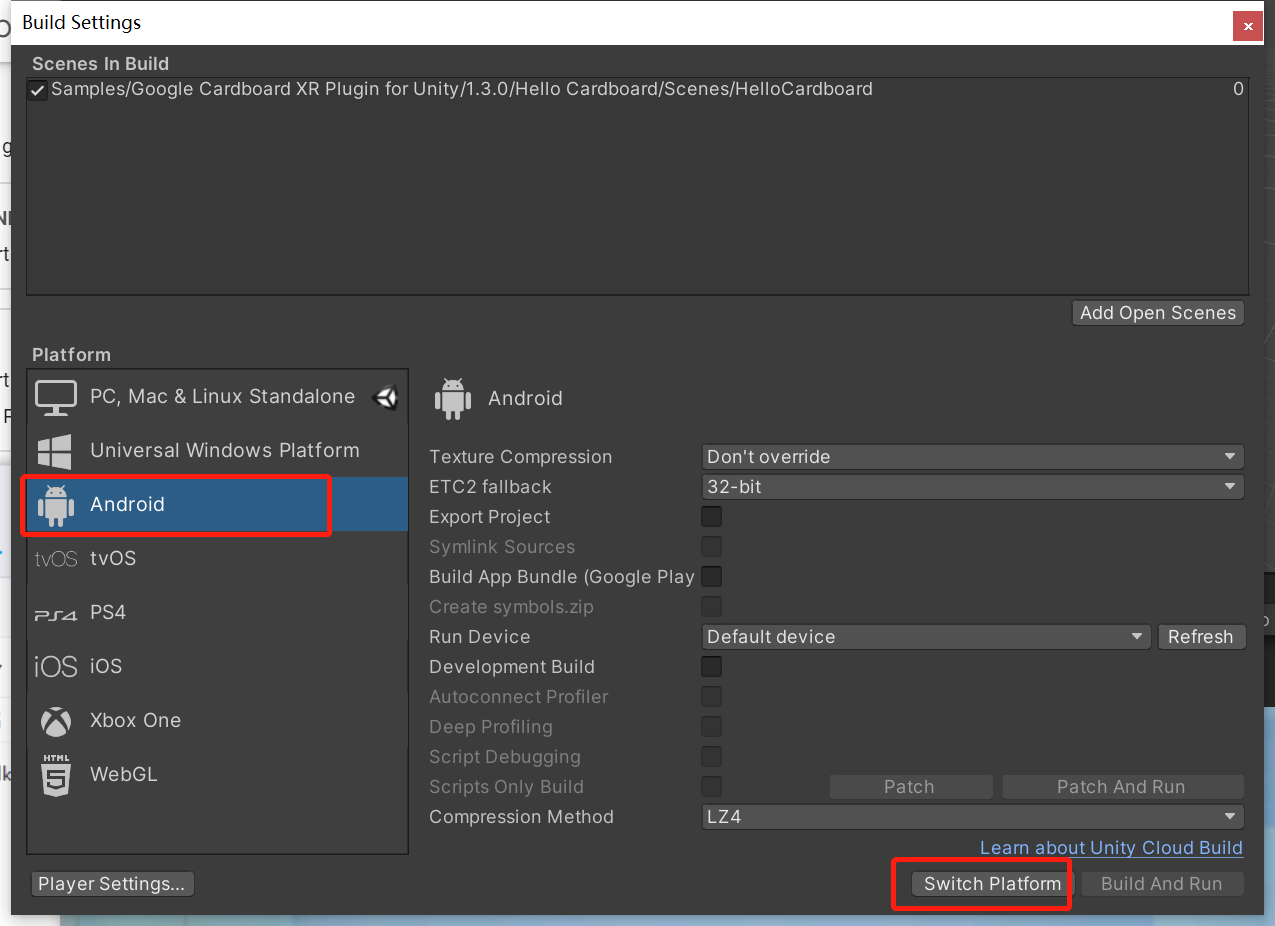Click the Xbox One platform icon
Image resolution: width=1275 pixels, height=926 pixels.
pos(55,720)
